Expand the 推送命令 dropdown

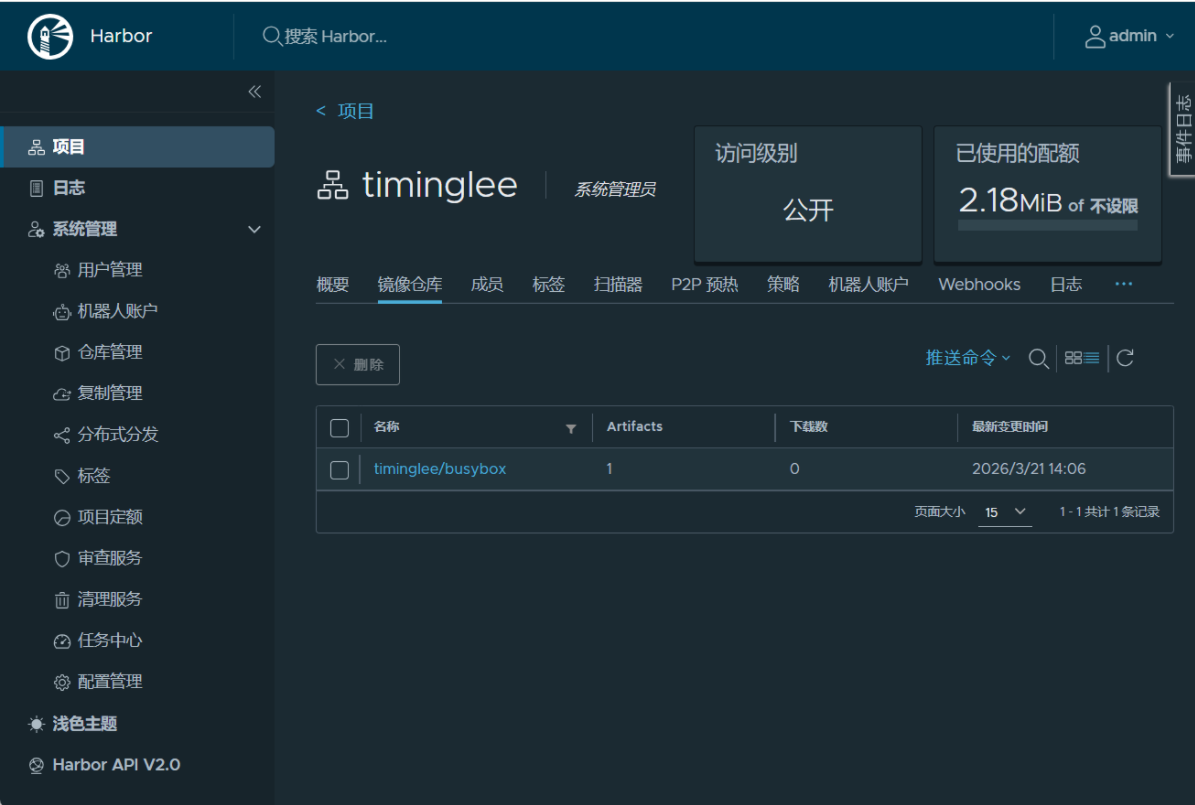click(968, 358)
